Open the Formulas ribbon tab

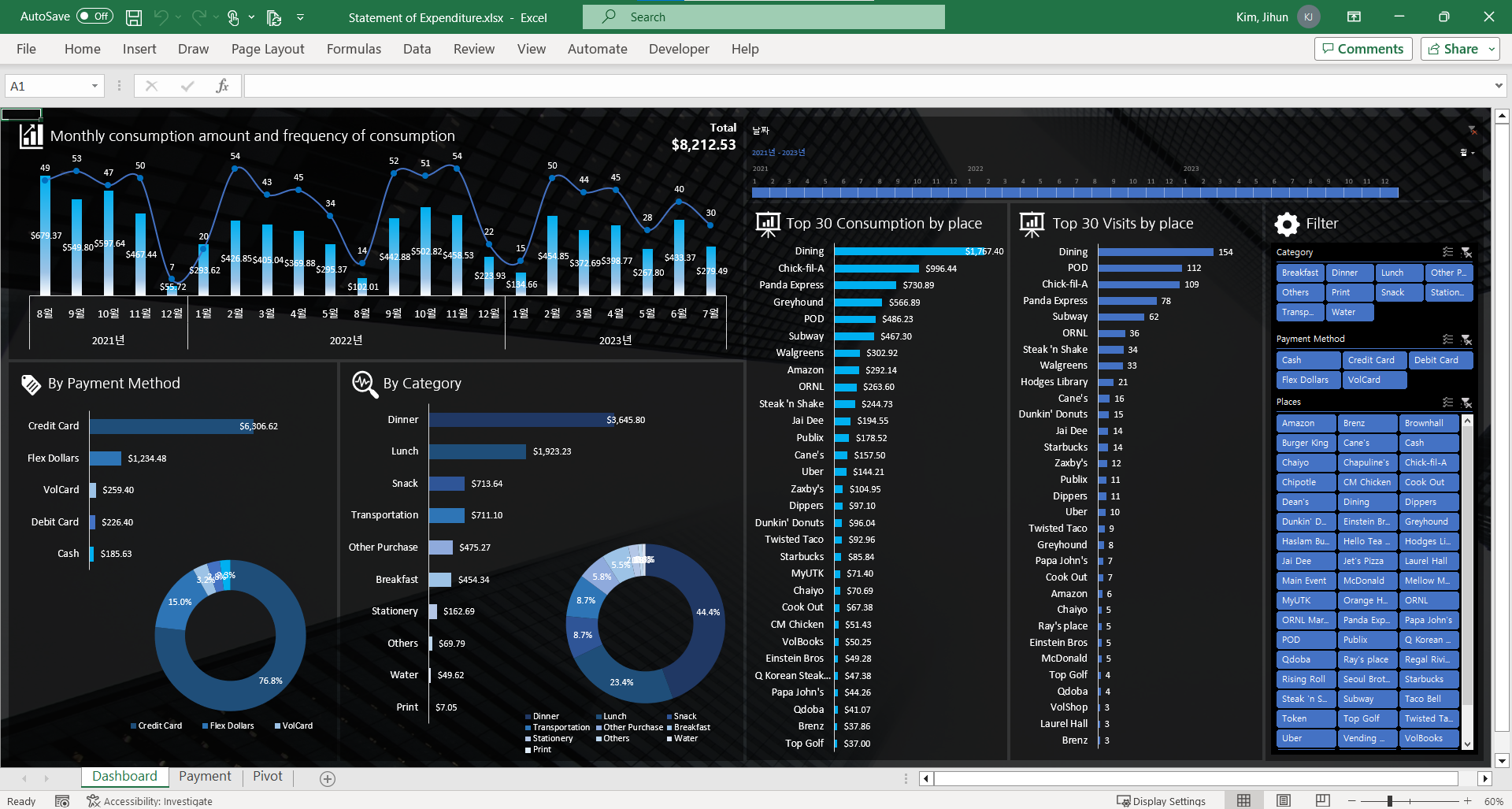pos(354,49)
